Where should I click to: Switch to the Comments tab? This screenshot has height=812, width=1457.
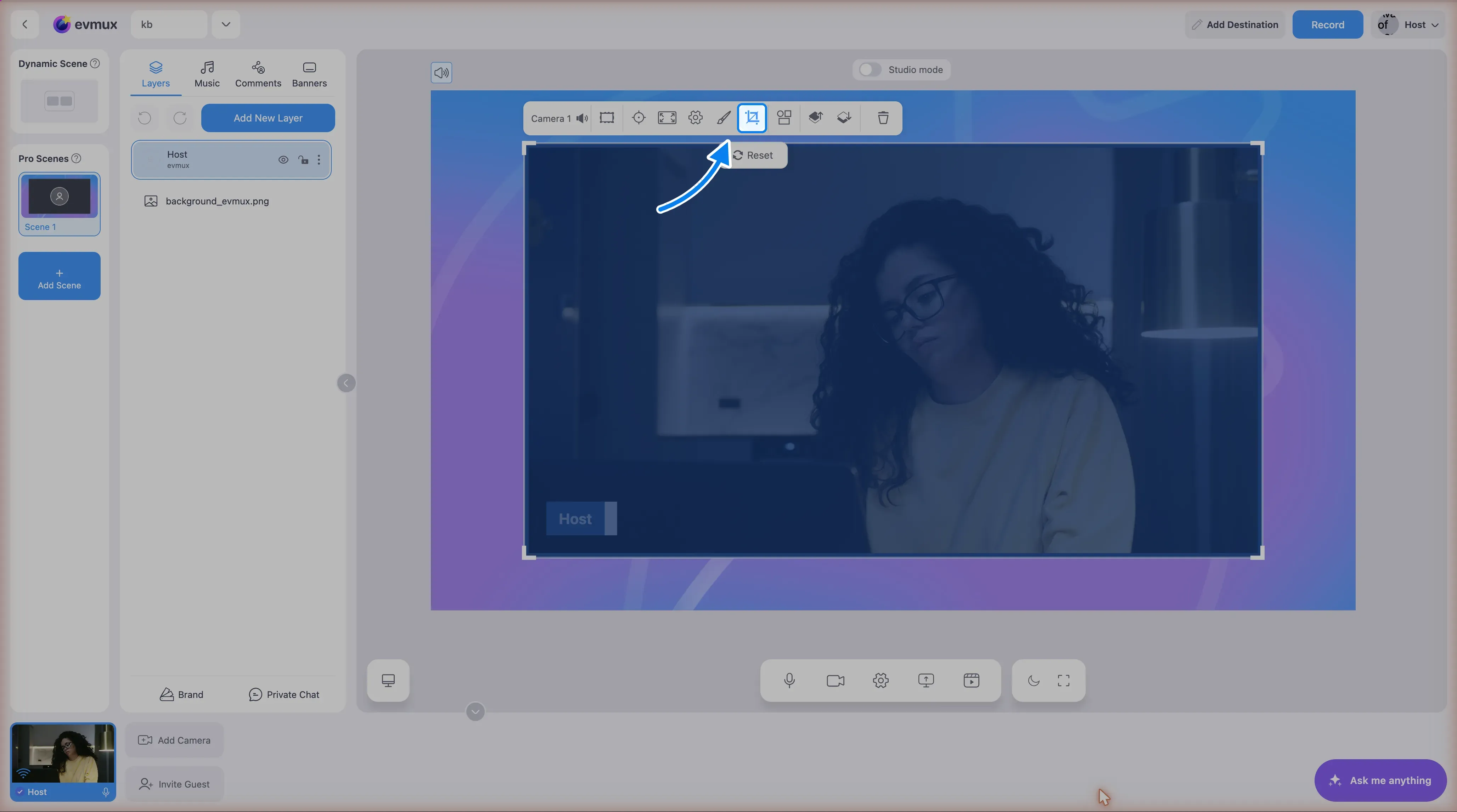(x=258, y=75)
